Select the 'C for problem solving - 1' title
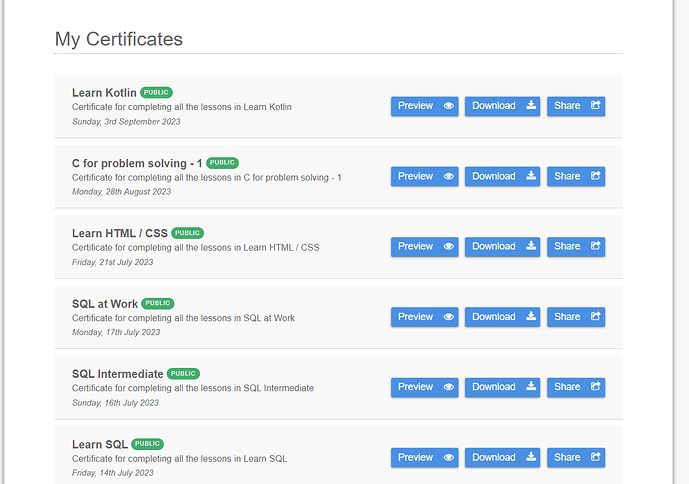Image resolution: width=689 pixels, height=484 pixels. pos(137,163)
